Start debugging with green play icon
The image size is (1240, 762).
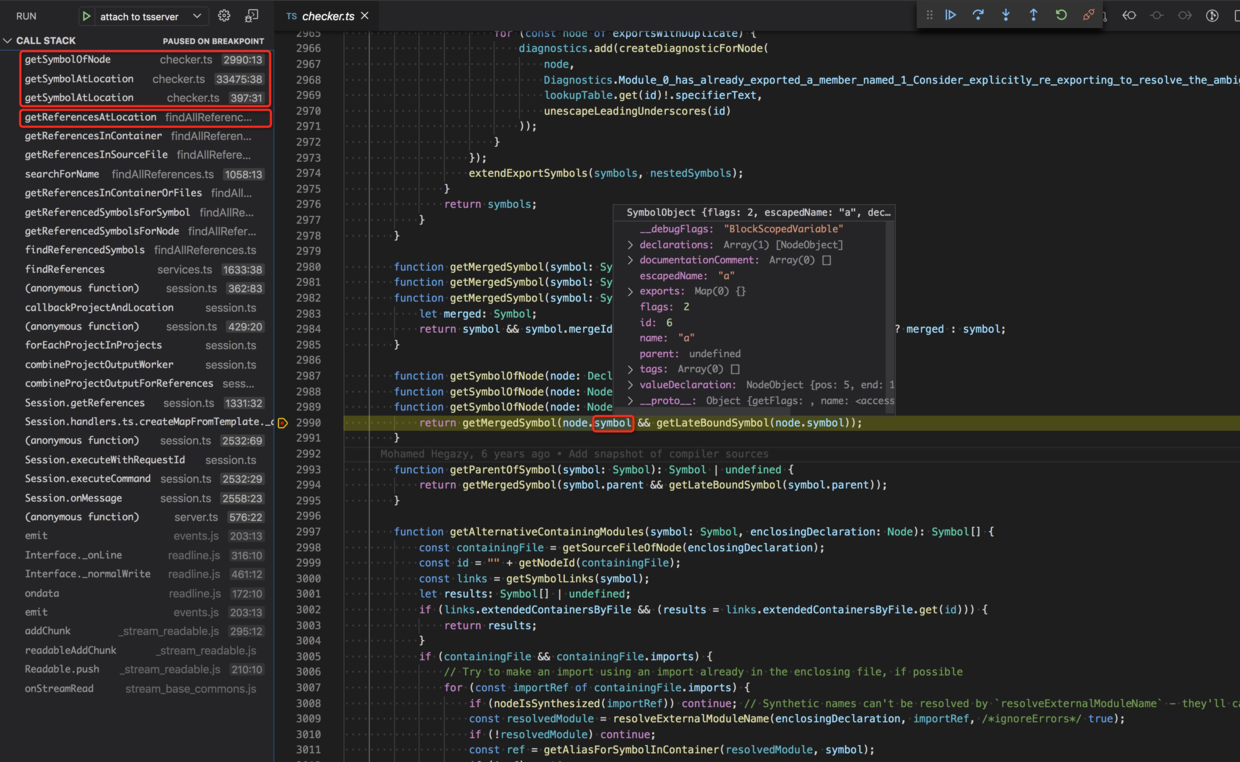click(87, 16)
